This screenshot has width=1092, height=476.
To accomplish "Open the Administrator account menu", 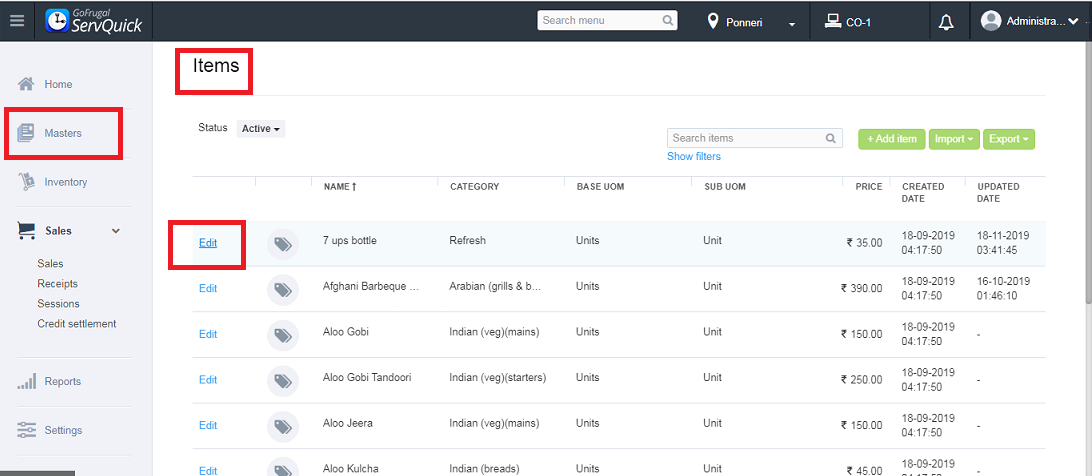I will click(x=1029, y=21).
